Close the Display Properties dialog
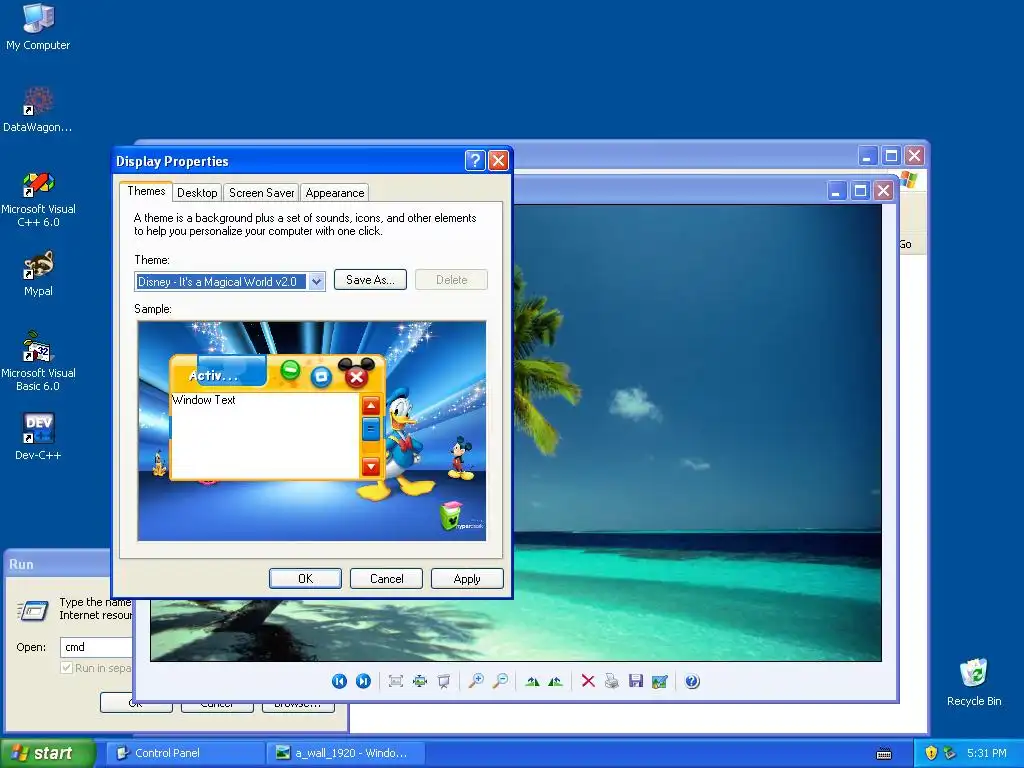 [x=498, y=160]
